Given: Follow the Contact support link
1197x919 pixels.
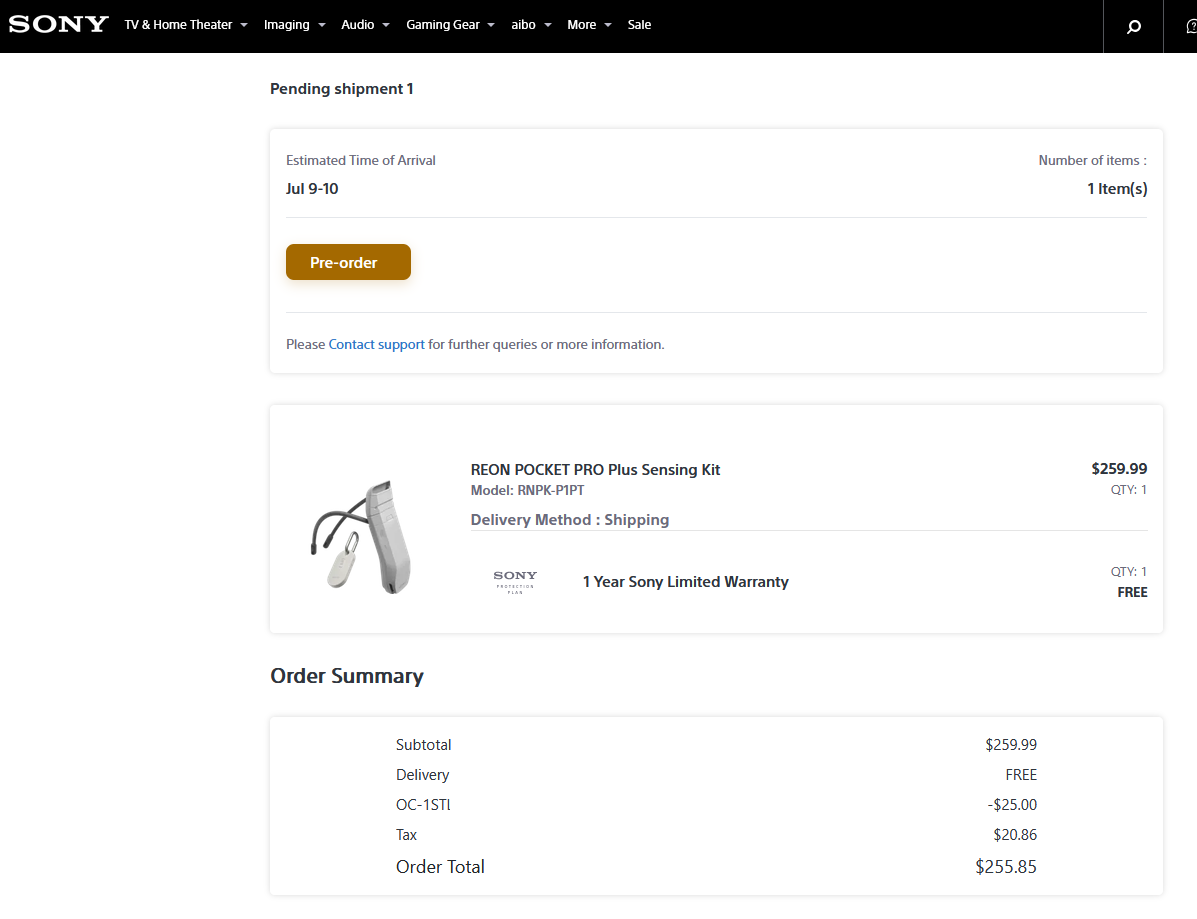Looking at the screenshot, I should coord(376,344).
